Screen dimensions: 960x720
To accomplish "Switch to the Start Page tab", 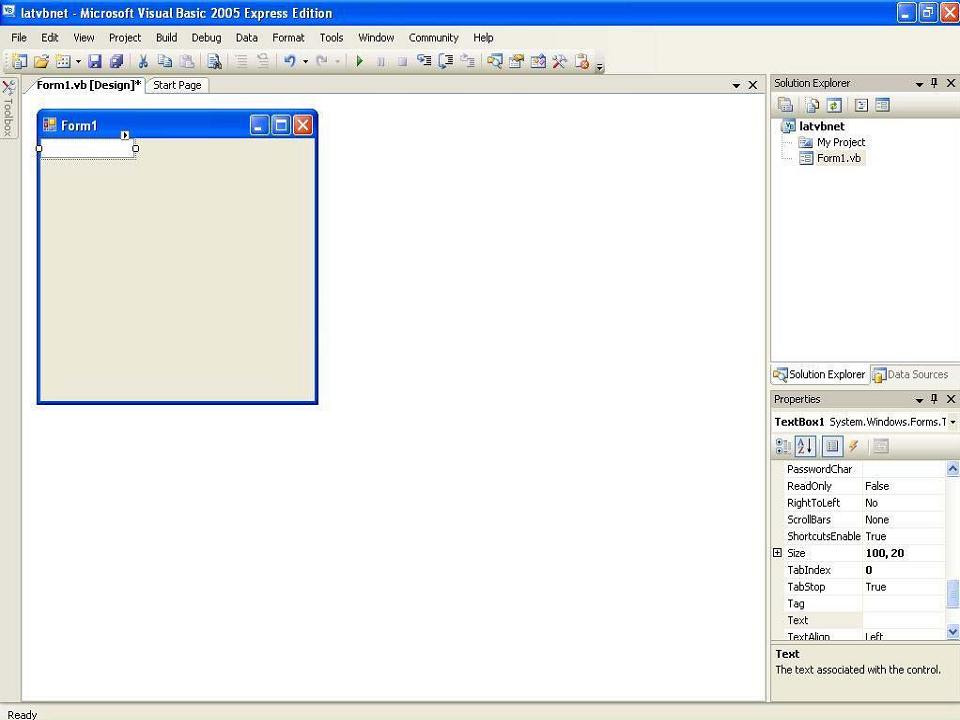I will coord(177,85).
